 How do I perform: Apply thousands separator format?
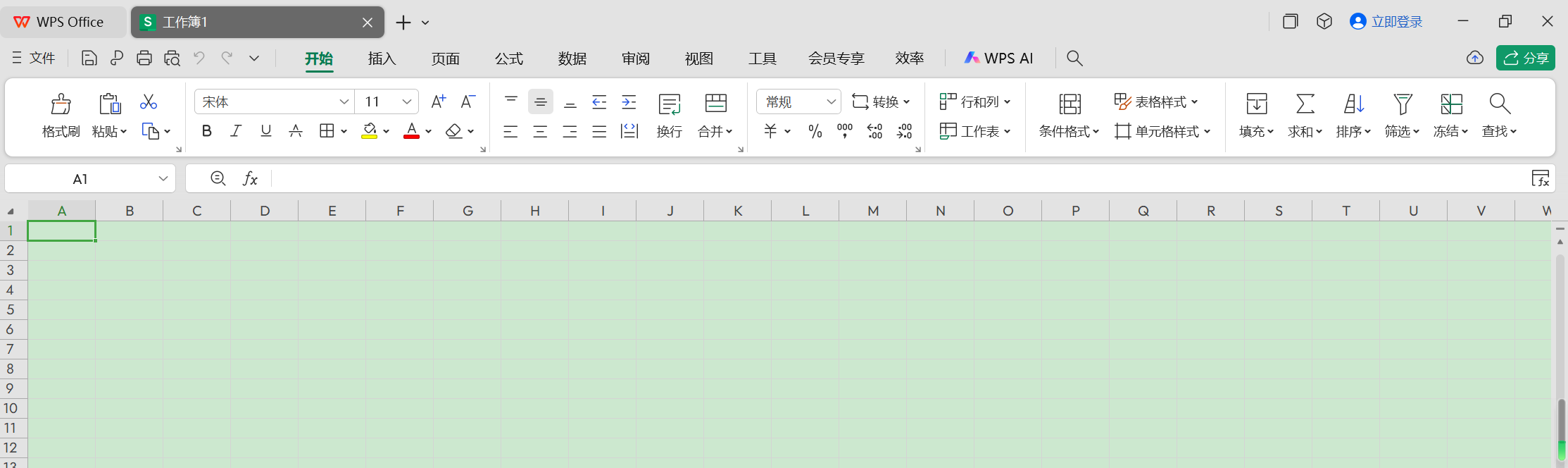845,131
